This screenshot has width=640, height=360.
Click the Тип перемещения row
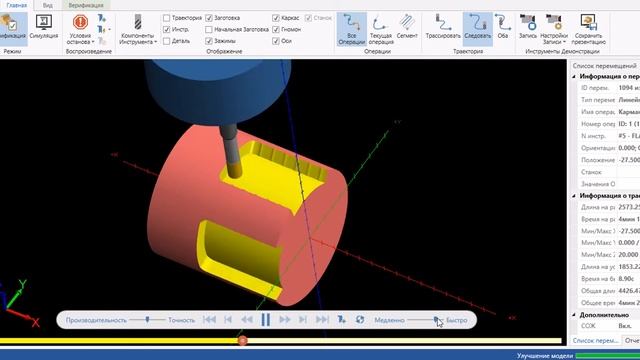[x=609, y=100]
